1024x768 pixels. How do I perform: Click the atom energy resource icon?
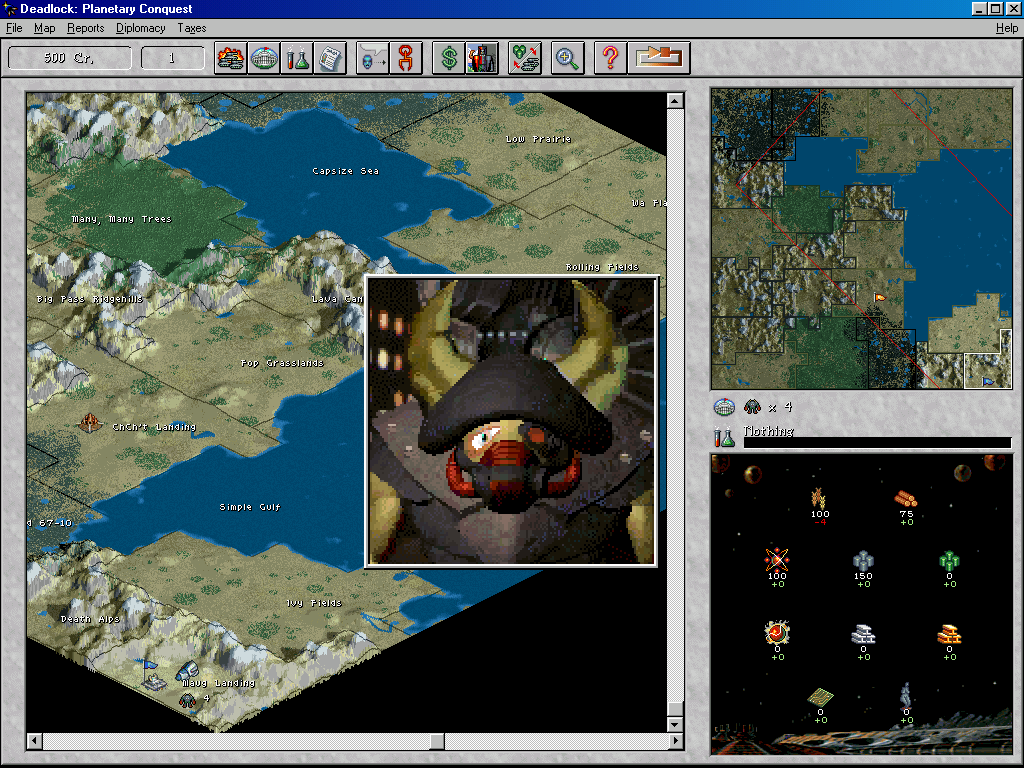coord(776,560)
